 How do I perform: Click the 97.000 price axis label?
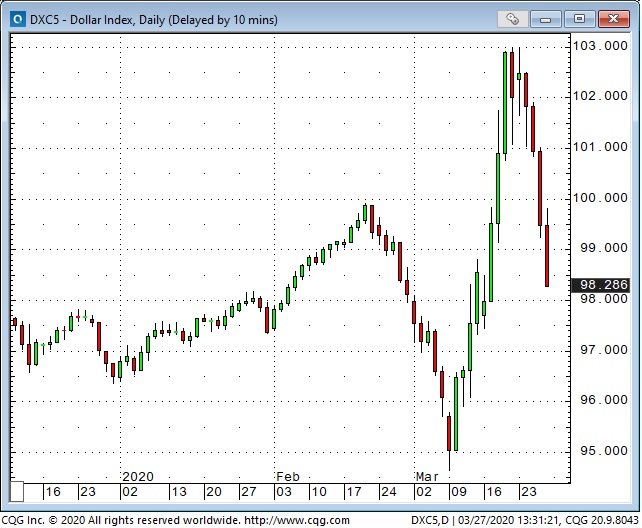[604, 350]
